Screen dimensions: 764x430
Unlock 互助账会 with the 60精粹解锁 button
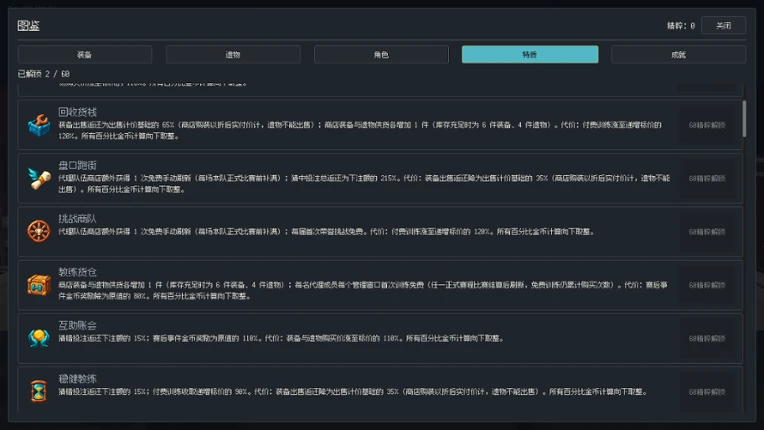coord(707,338)
